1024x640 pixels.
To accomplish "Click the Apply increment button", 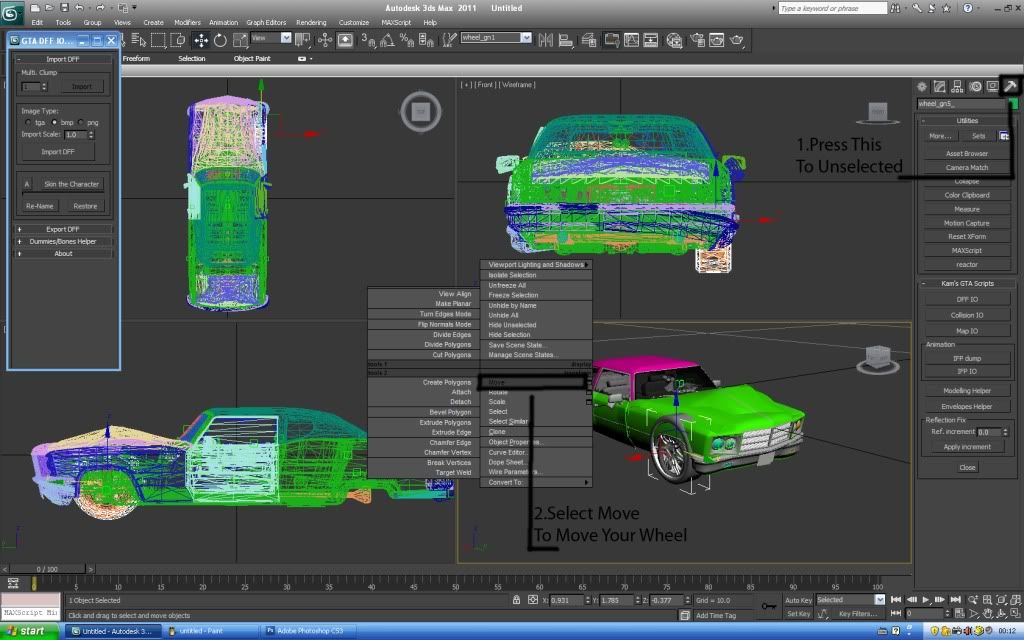I will (967, 447).
